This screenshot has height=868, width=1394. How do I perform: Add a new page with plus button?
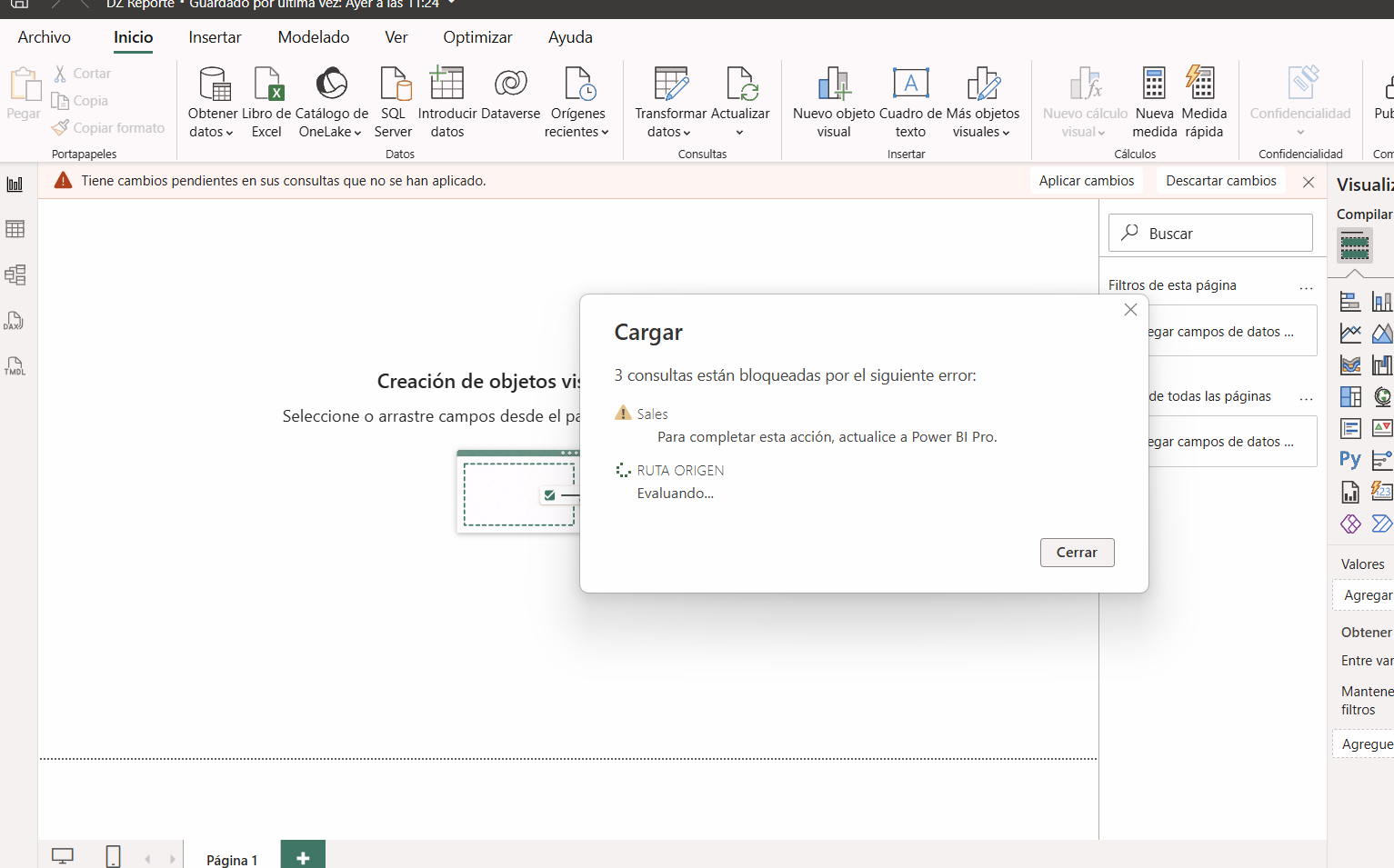pos(303,857)
